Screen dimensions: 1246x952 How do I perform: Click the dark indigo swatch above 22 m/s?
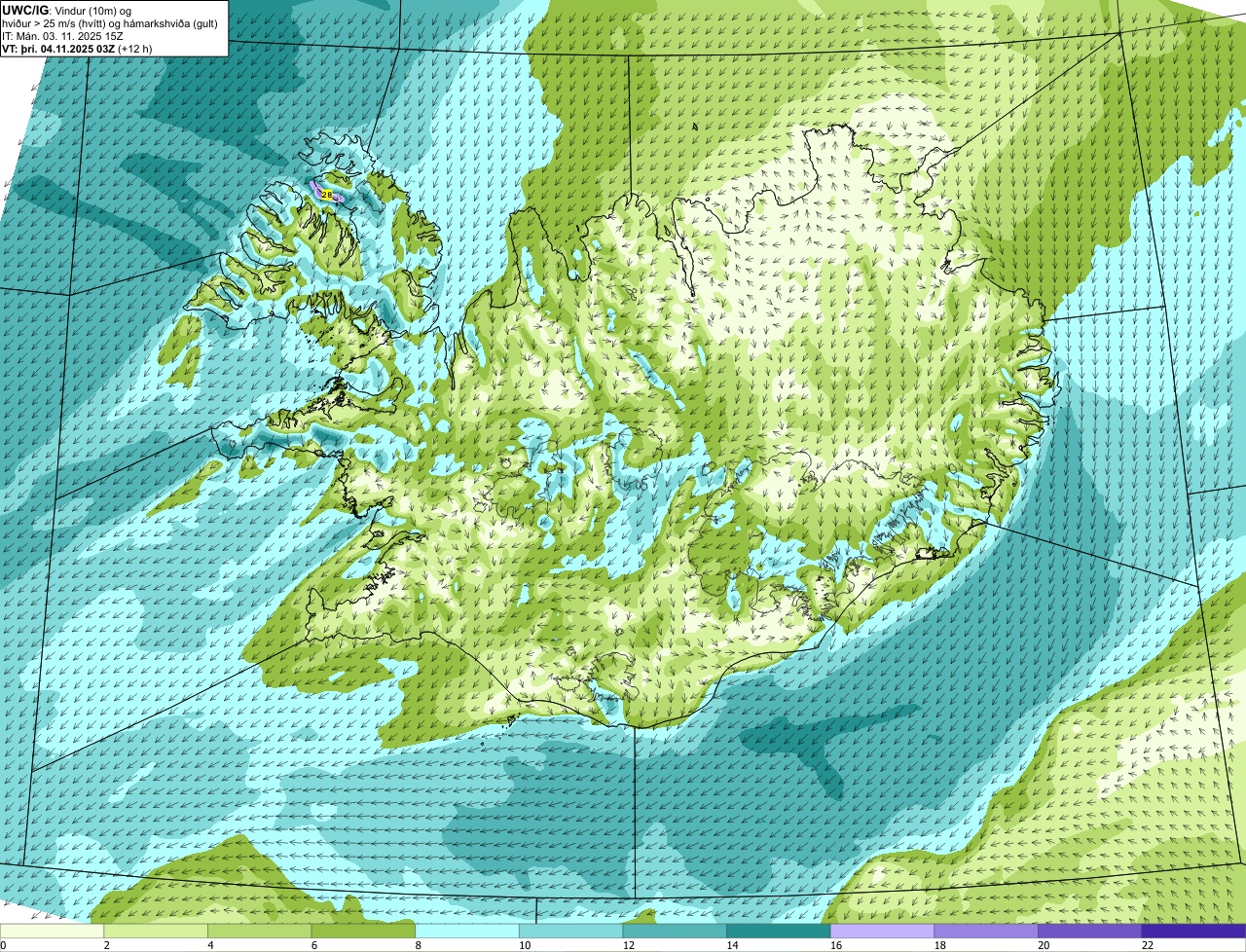point(1193,932)
